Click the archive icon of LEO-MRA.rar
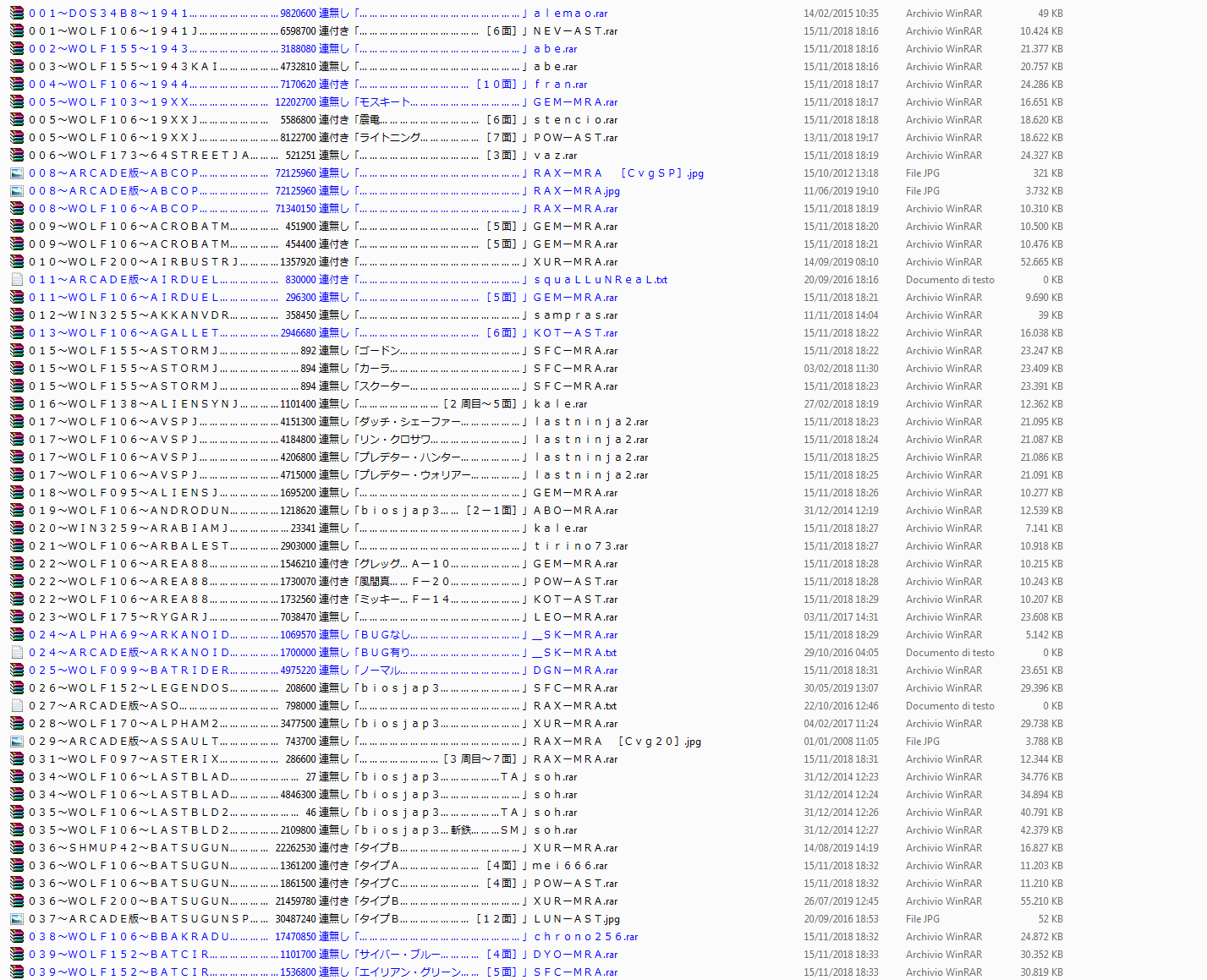The image size is (1207, 980). [17, 617]
